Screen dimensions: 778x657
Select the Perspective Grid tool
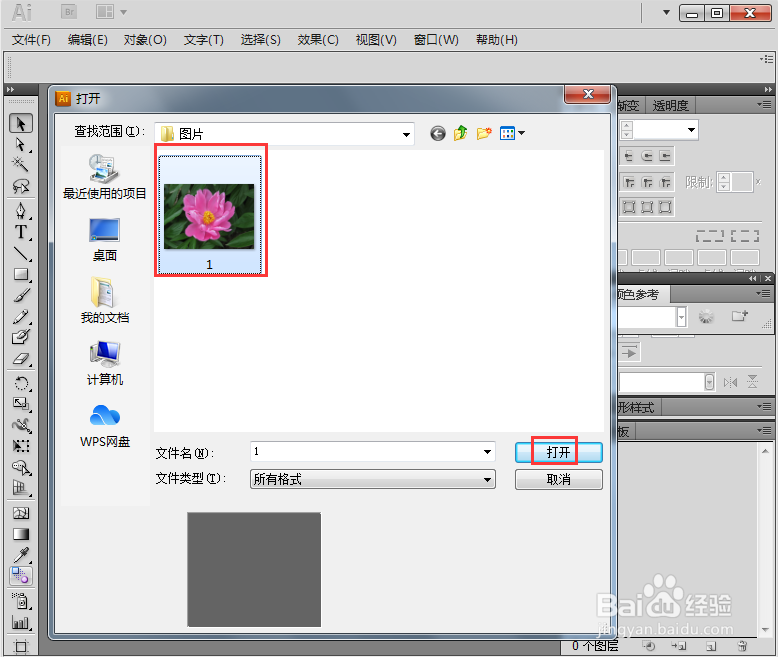coord(21,488)
